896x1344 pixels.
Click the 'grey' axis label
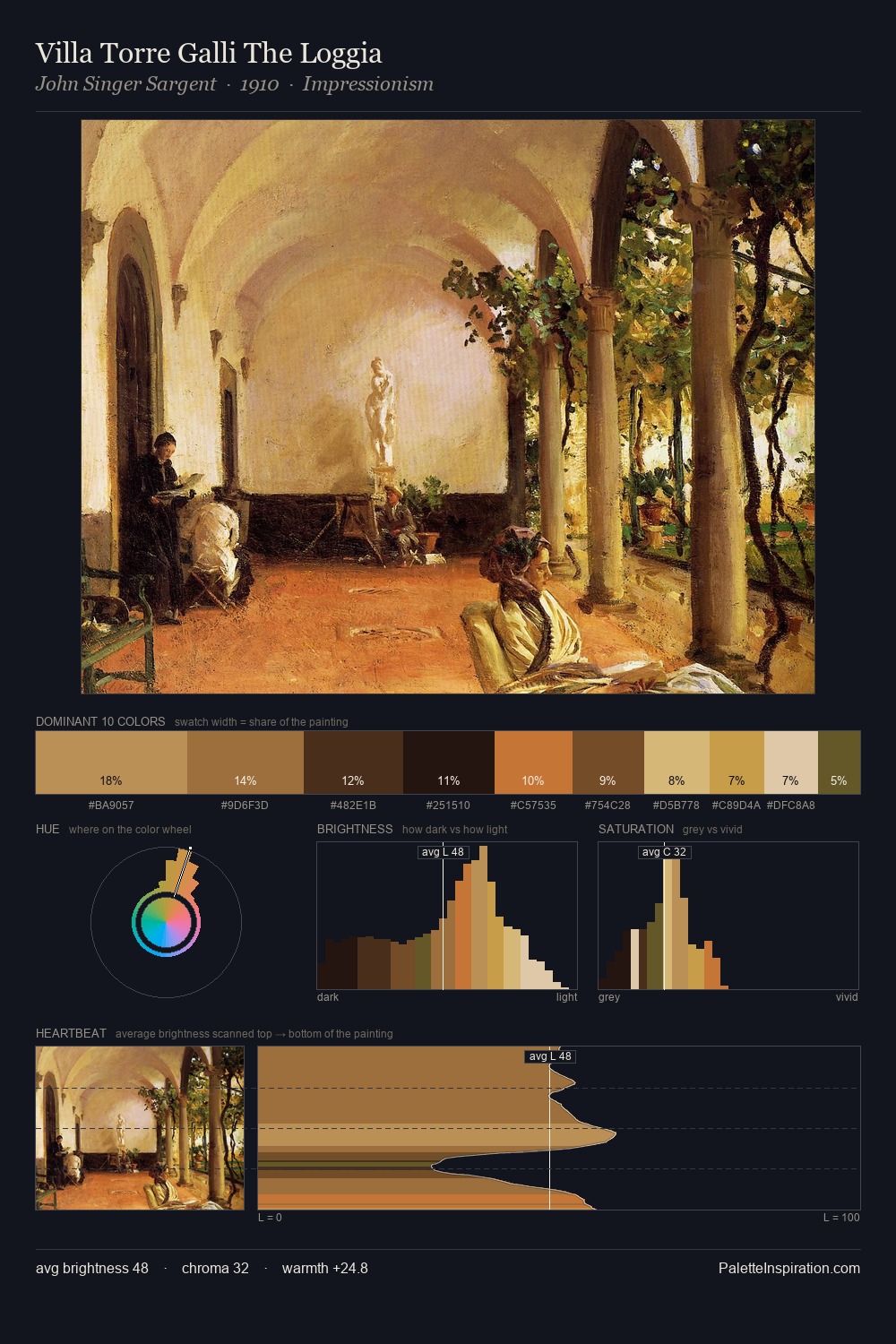tap(609, 997)
